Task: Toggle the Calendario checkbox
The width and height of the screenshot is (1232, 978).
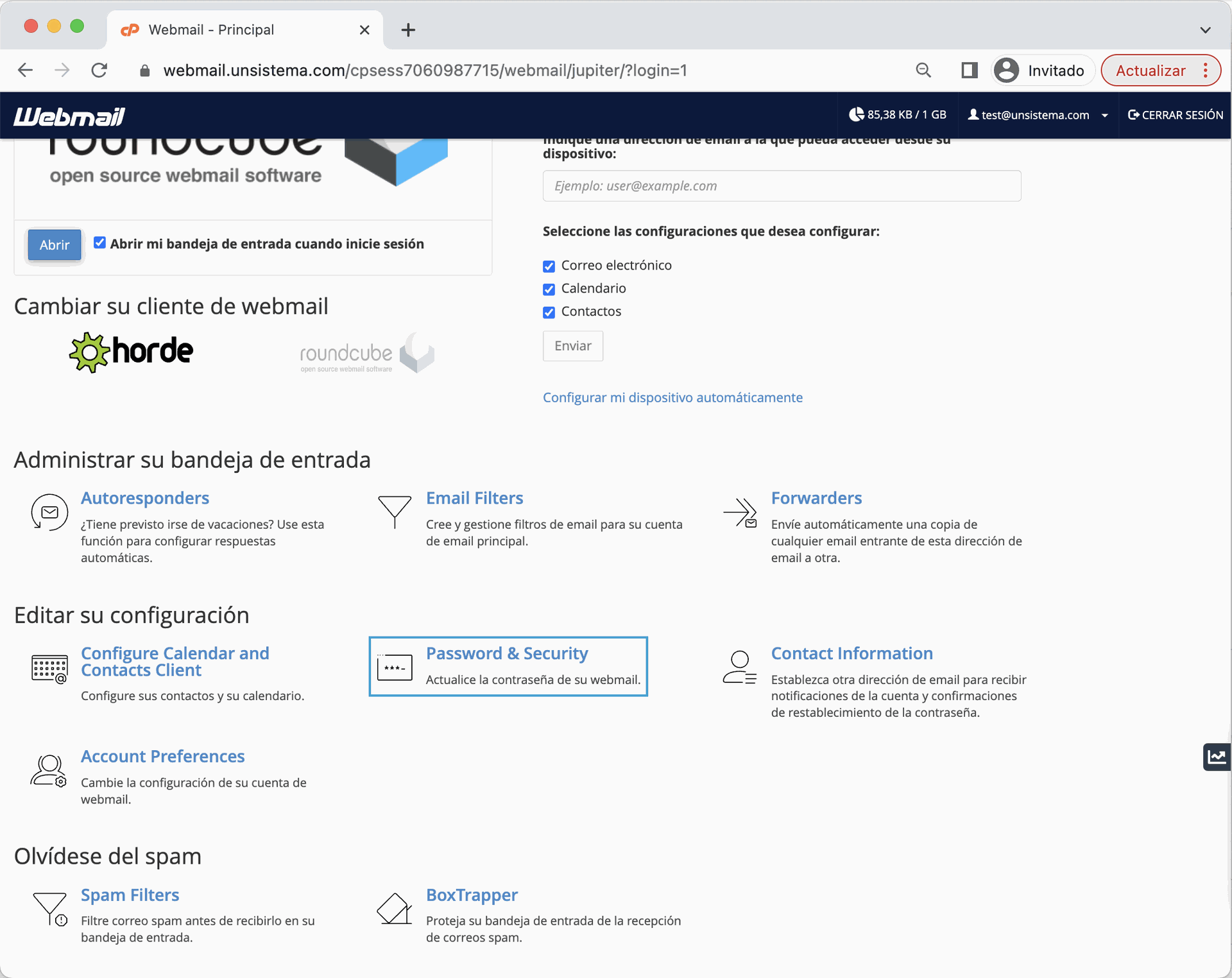Action: [549, 289]
